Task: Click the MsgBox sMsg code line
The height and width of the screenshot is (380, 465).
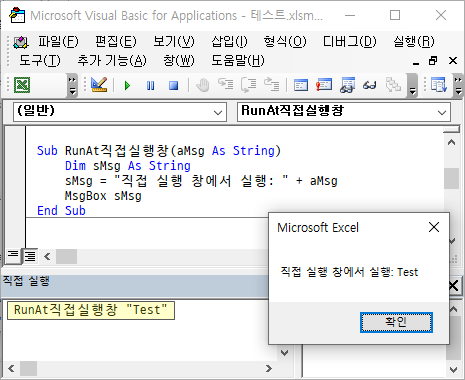Action: [103, 196]
